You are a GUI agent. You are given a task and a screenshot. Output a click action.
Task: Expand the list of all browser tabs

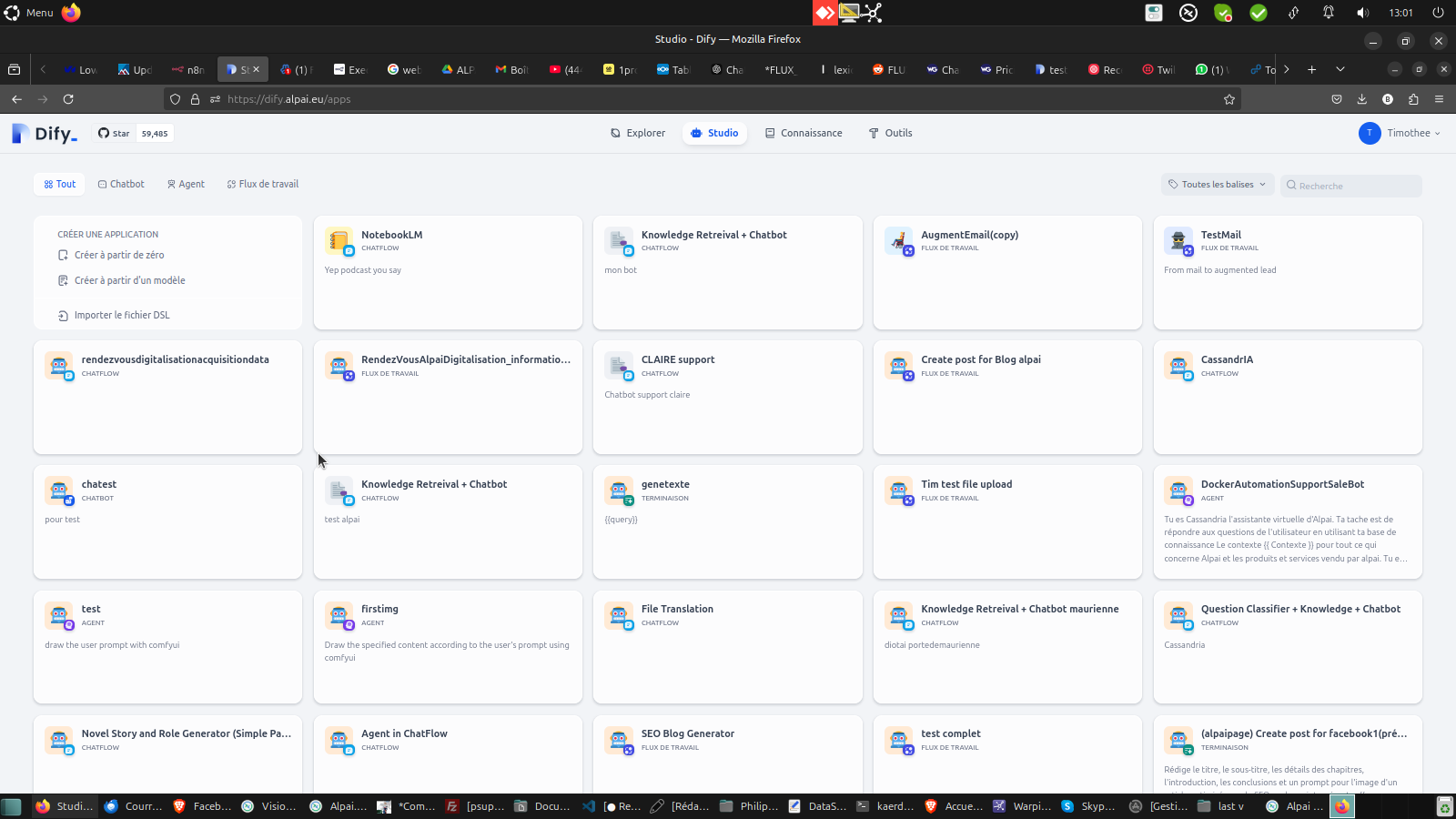pos(1340,69)
